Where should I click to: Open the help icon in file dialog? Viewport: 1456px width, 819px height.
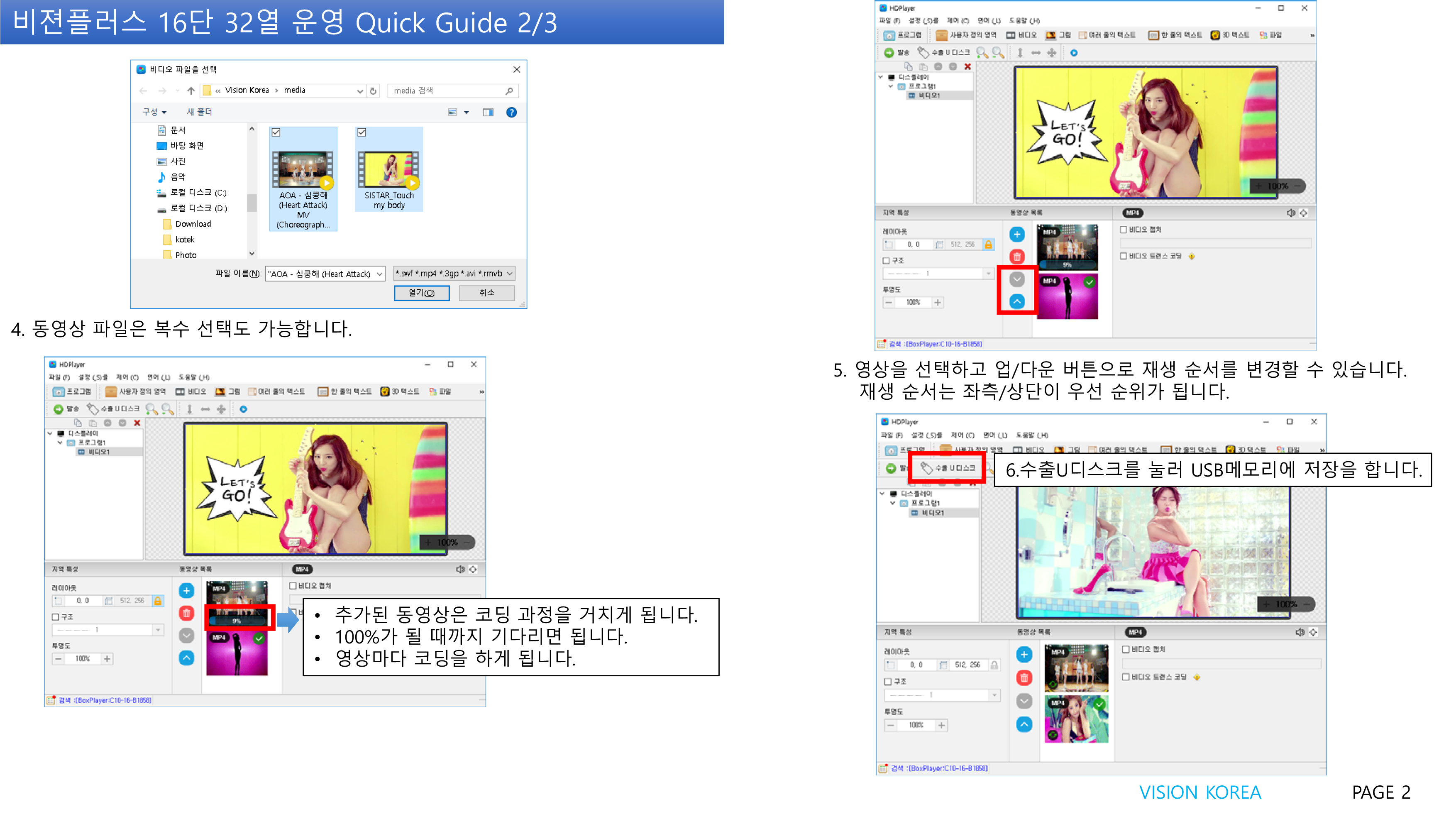click(511, 112)
